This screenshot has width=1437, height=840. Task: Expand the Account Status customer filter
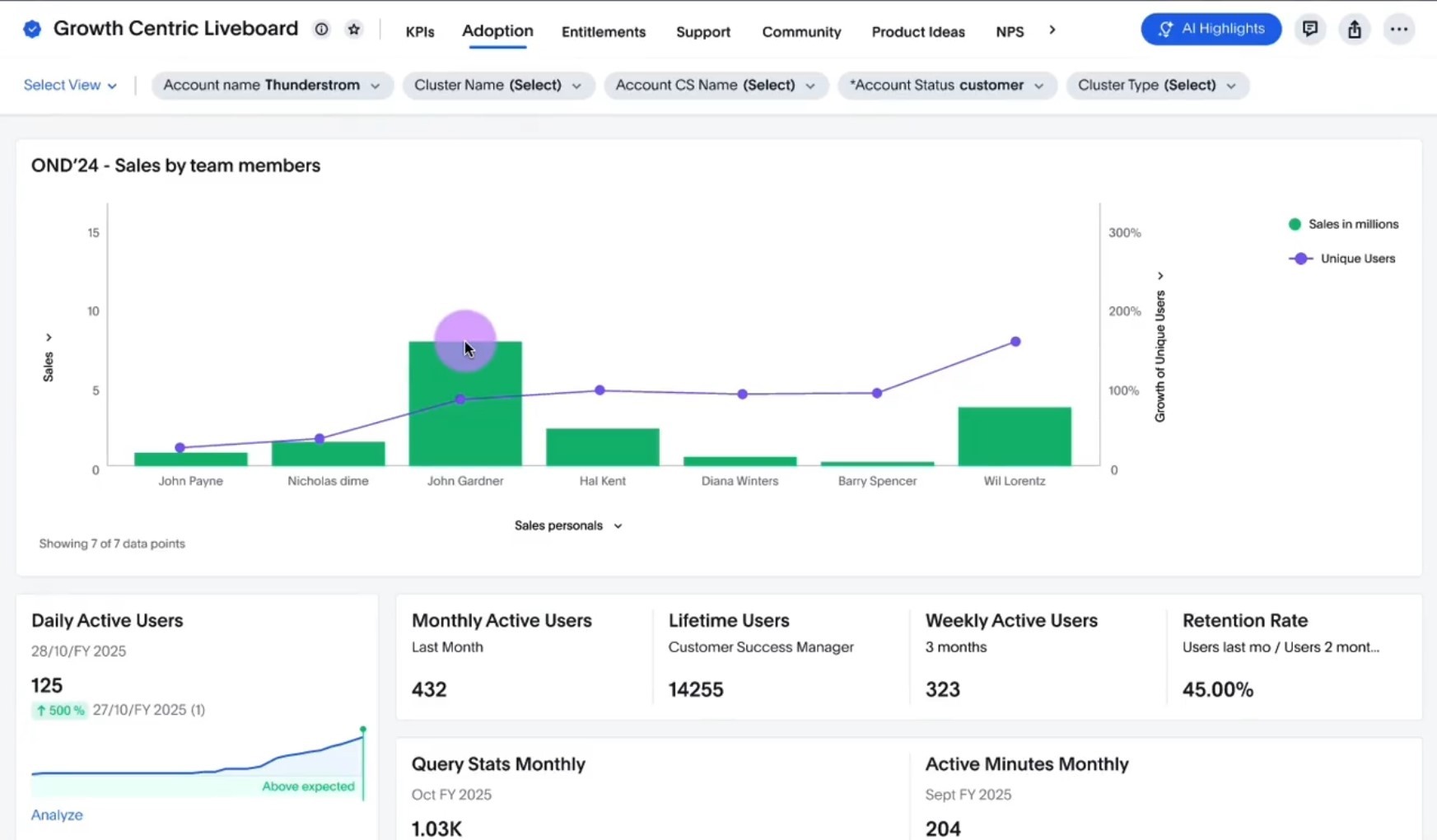click(x=947, y=86)
